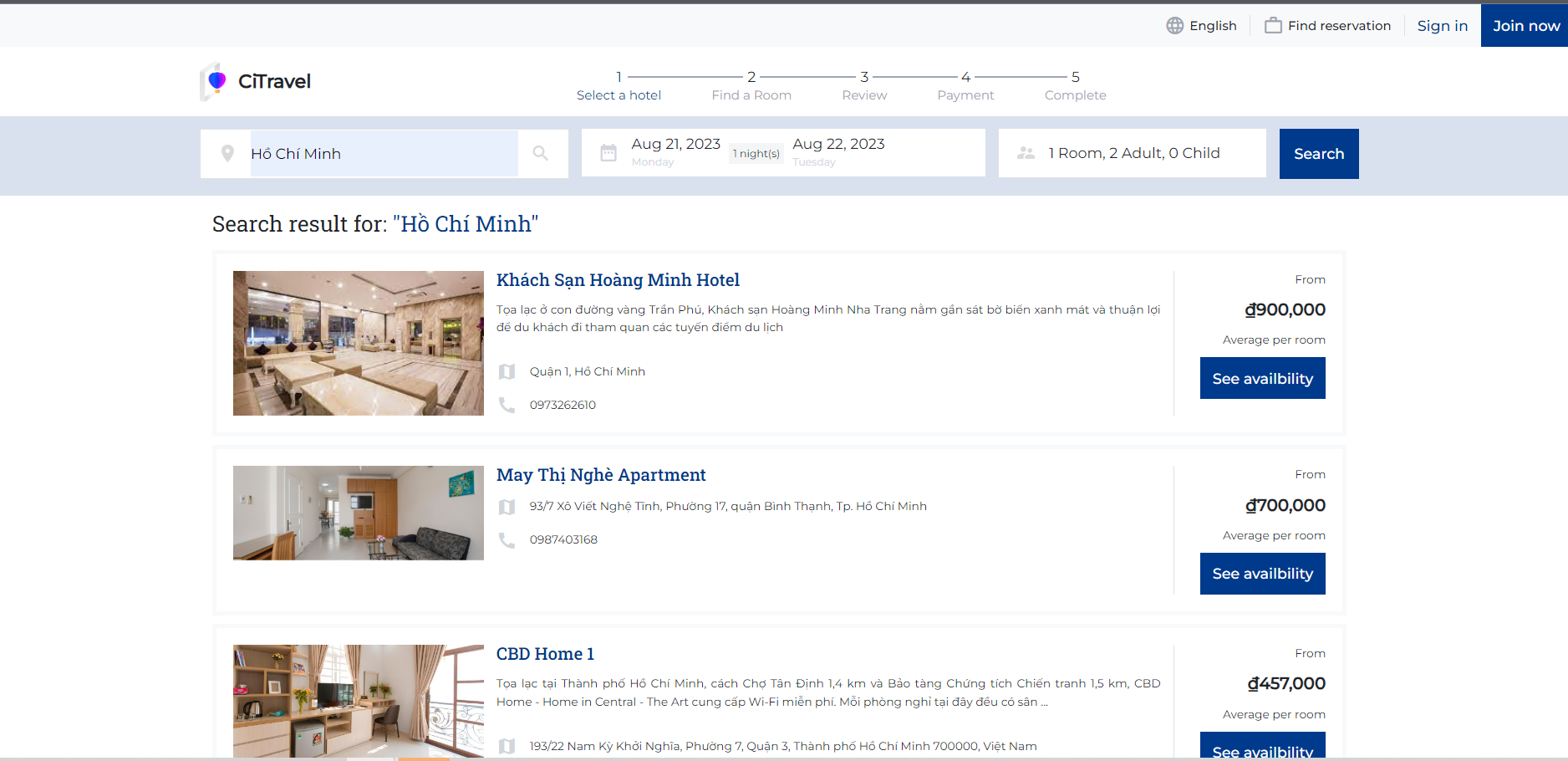The width and height of the screenshot is (1568, 761).
Task: Go to step 1 Select a hotel
Action: (x=619, y=85)
